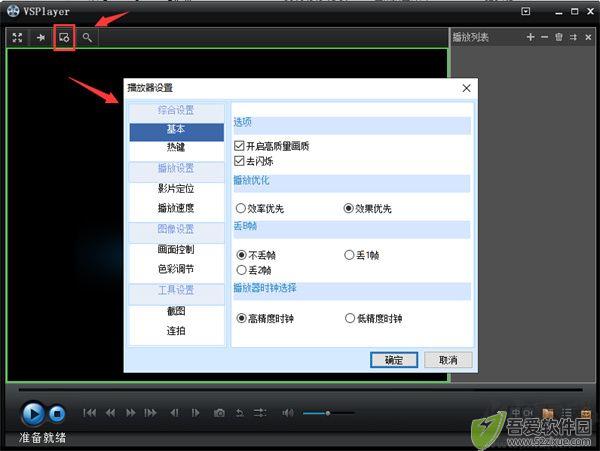The height and width of the screenshot is (451, 600).
Task: Click the magnifier search icon
Action: point(87,37)
